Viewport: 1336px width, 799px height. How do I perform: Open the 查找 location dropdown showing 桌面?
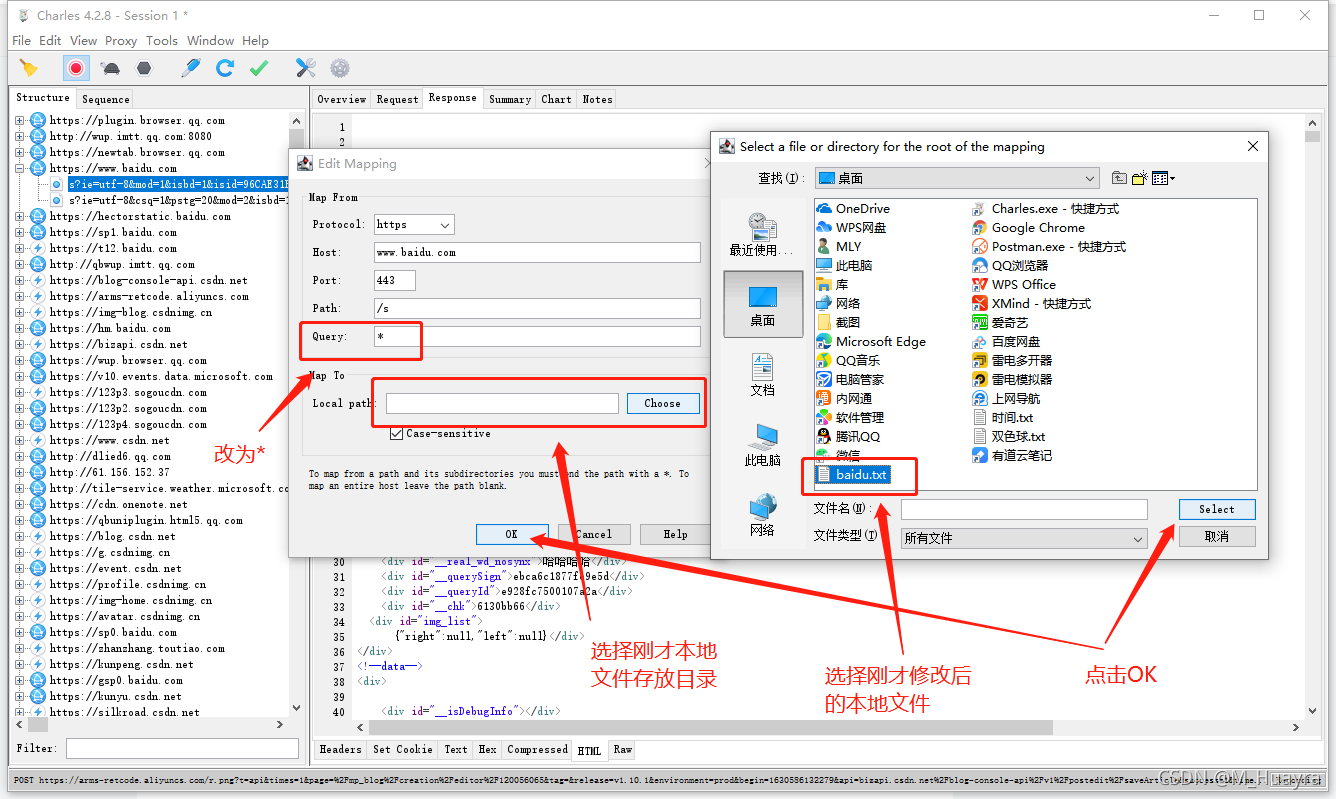957,178
